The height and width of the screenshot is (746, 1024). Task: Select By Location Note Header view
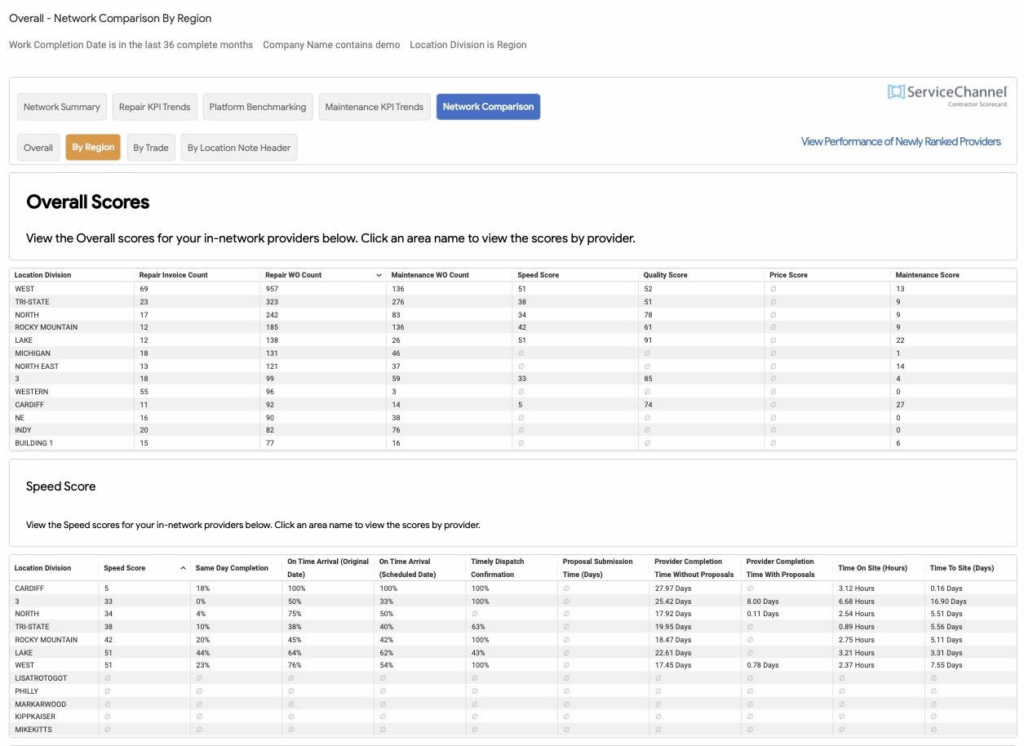coord(239,148)
